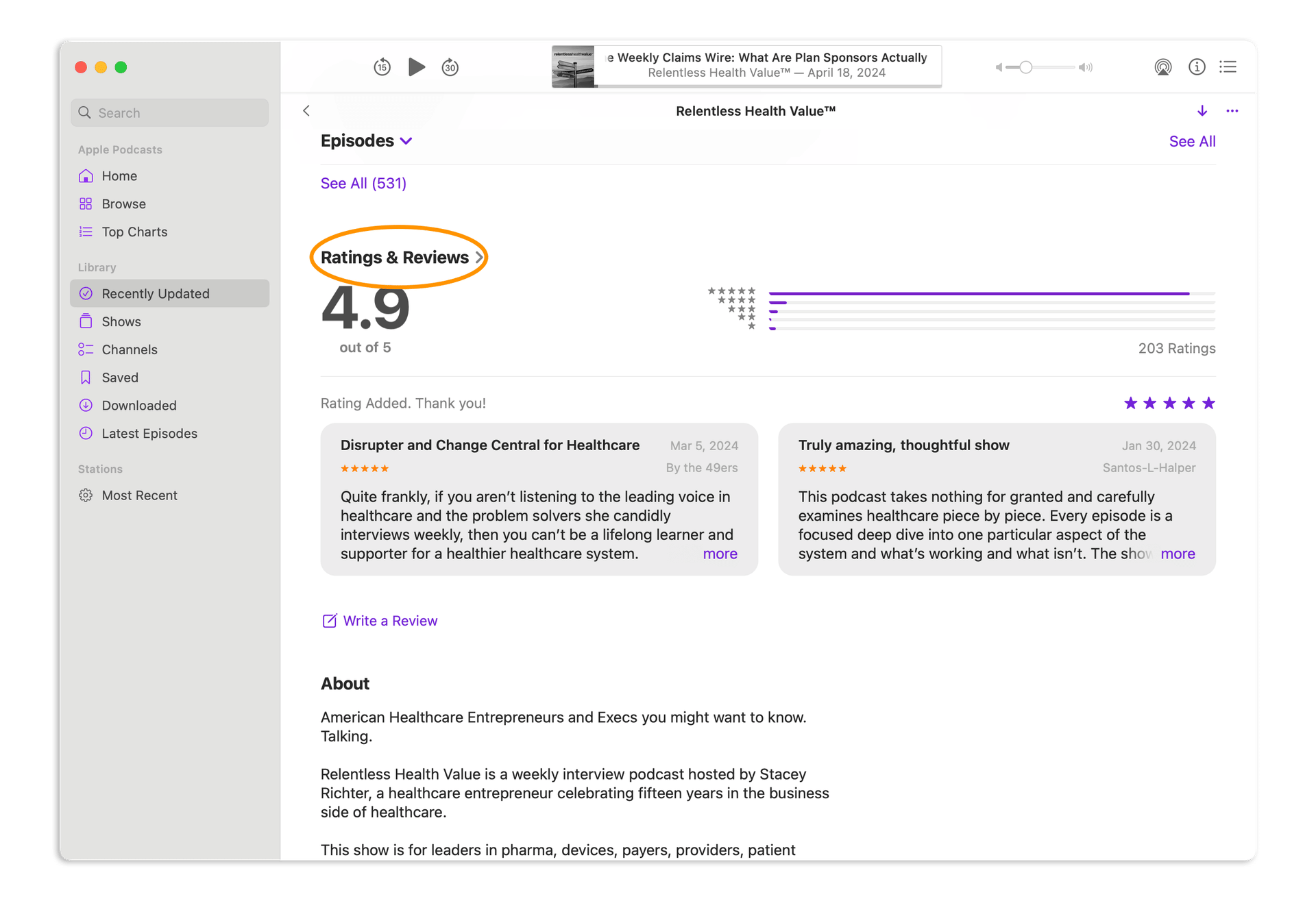
Task: Open AirPlay audio output menu
Action: tap(1162, 67)
